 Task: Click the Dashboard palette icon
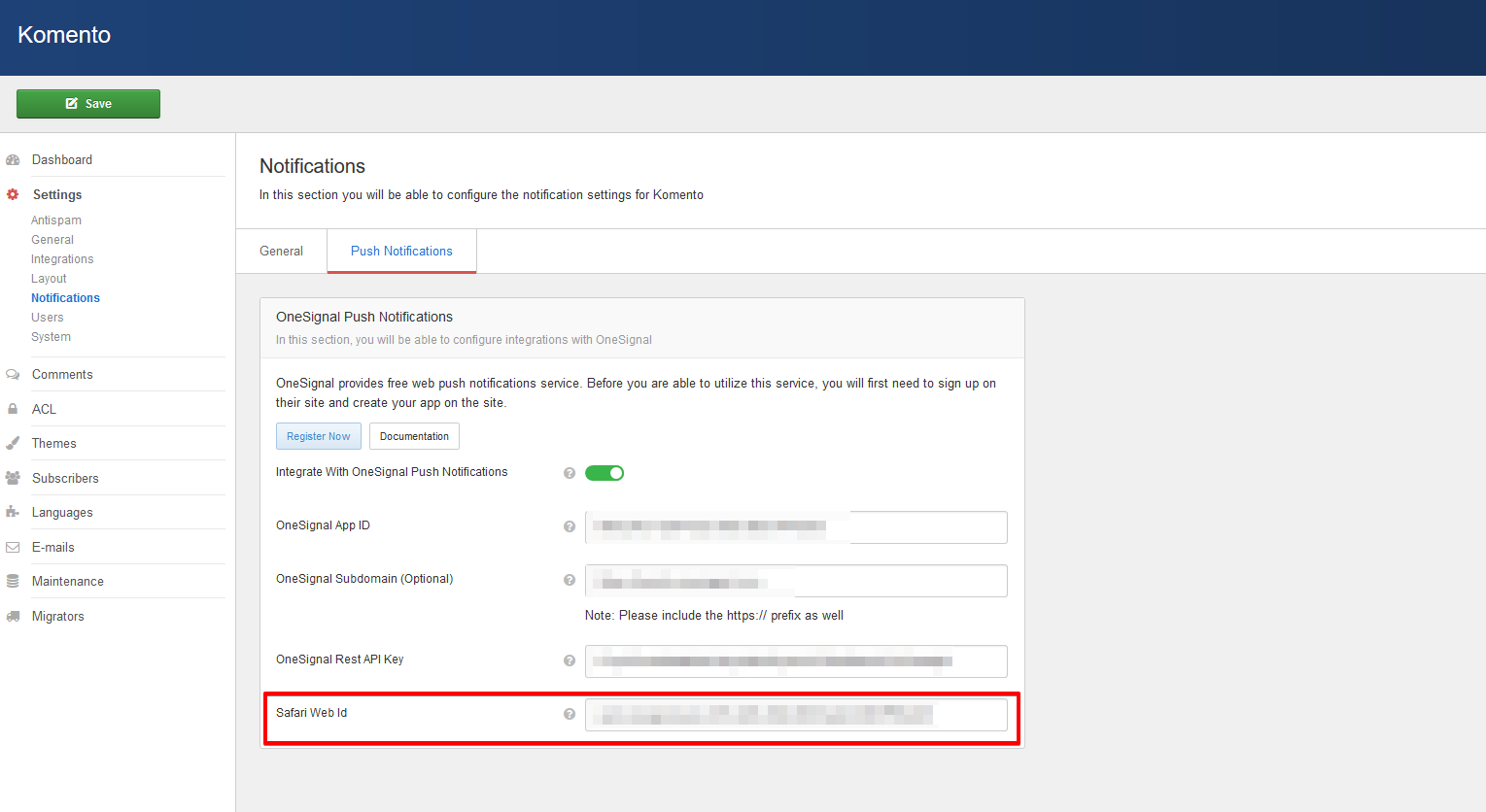click(13, 160)
